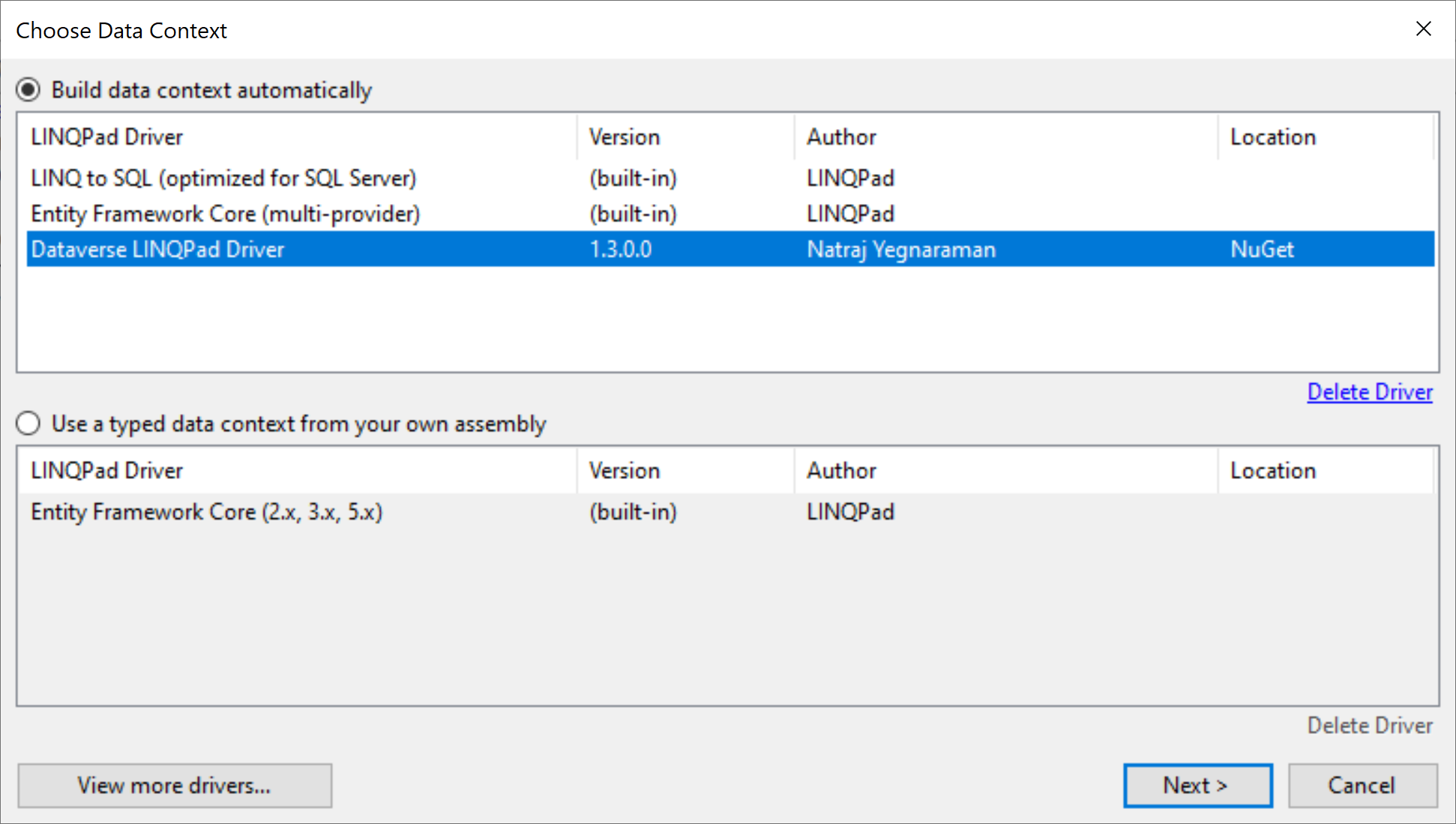The width and height of the screenshot is (1456, 824).
Task: Click lower list Location column header
Action: tap(1324, 471)
